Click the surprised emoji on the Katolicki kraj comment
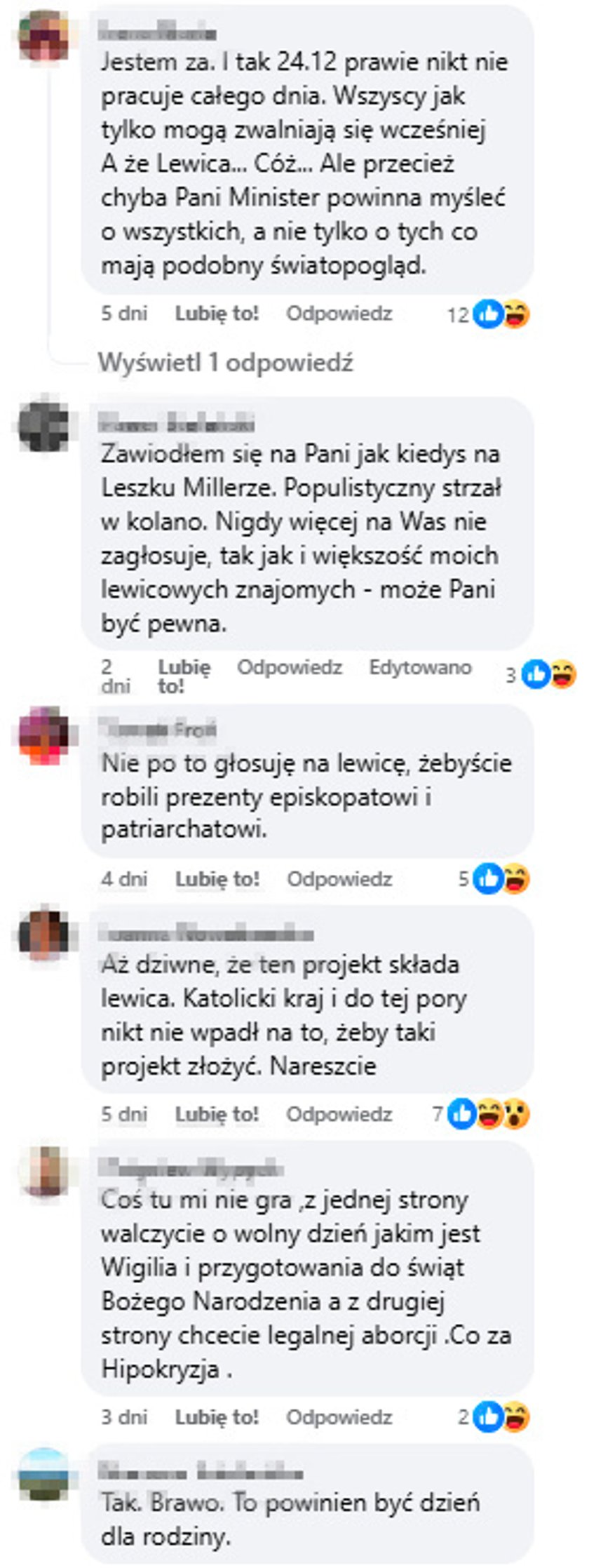The width and height of the screenshot is (589, 1568). 516,1113
